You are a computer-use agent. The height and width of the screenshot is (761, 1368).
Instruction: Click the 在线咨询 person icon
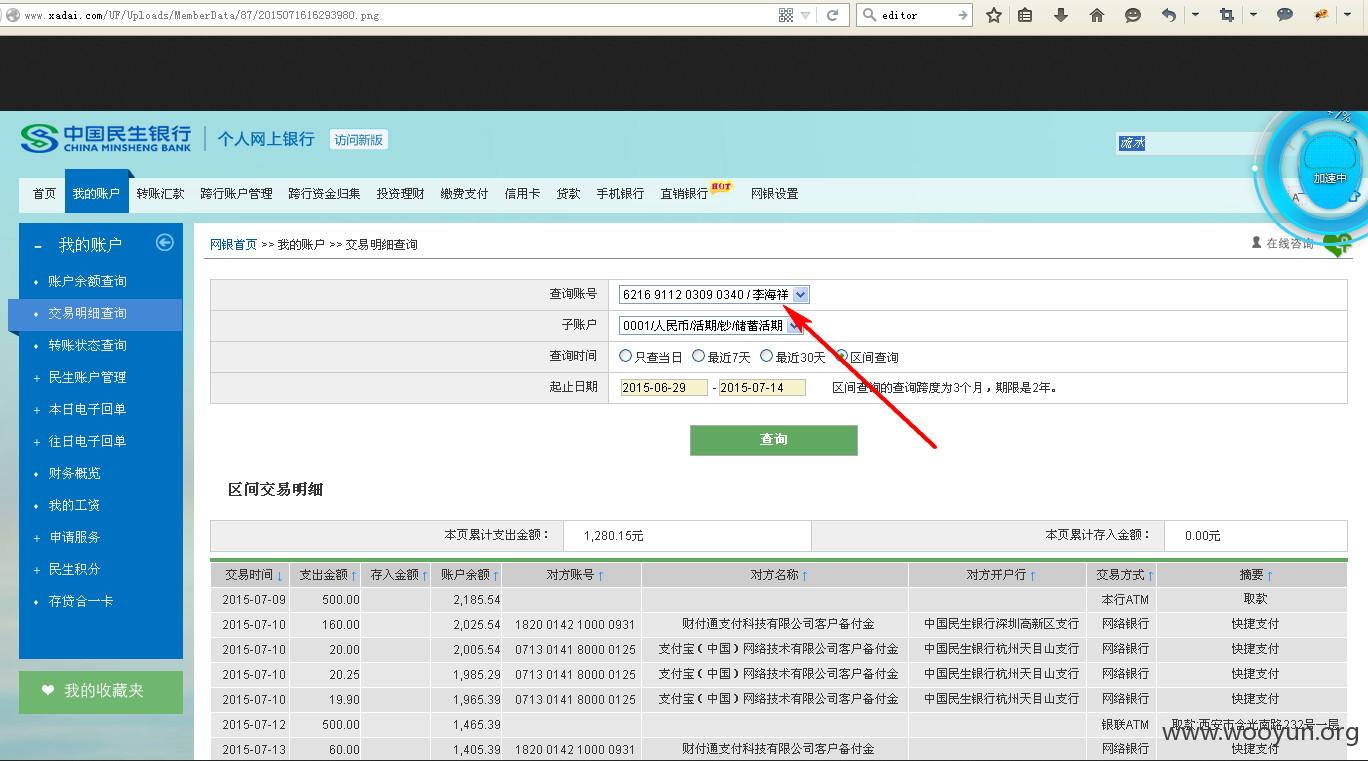coord(1257,243)
